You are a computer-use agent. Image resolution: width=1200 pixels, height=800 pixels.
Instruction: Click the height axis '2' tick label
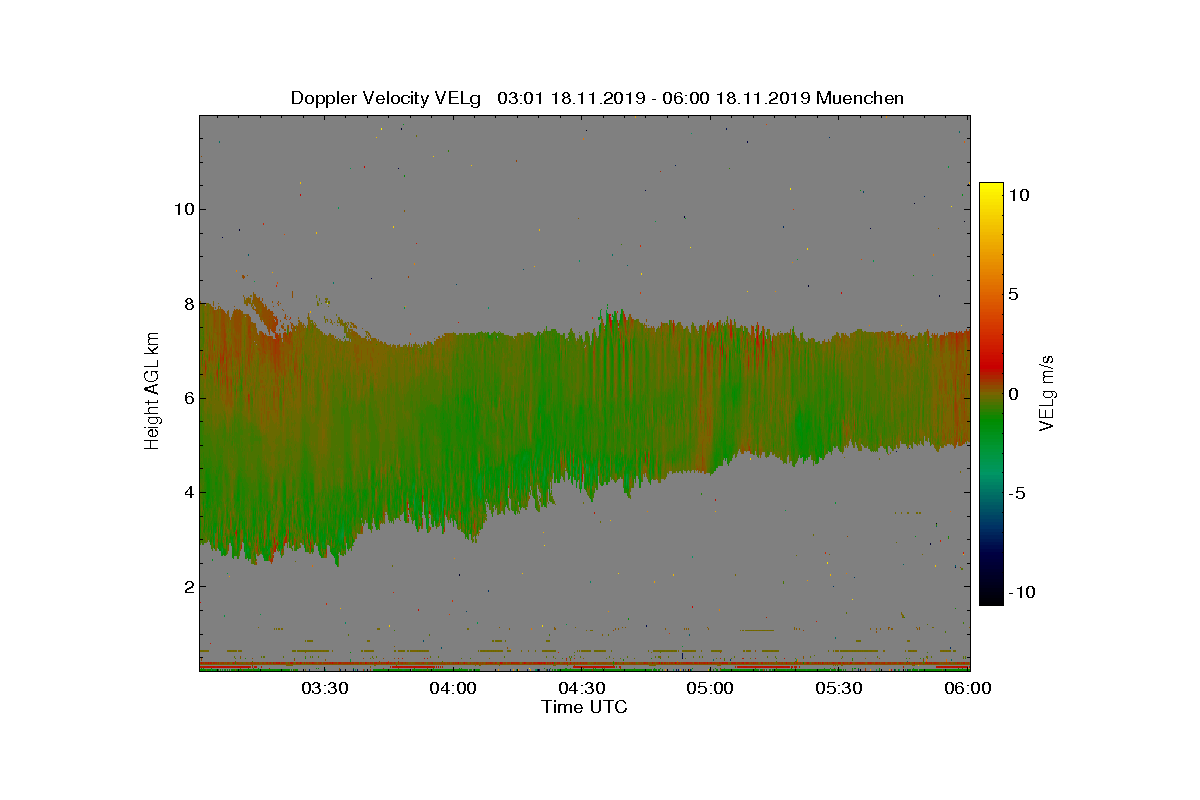[188, 586]
